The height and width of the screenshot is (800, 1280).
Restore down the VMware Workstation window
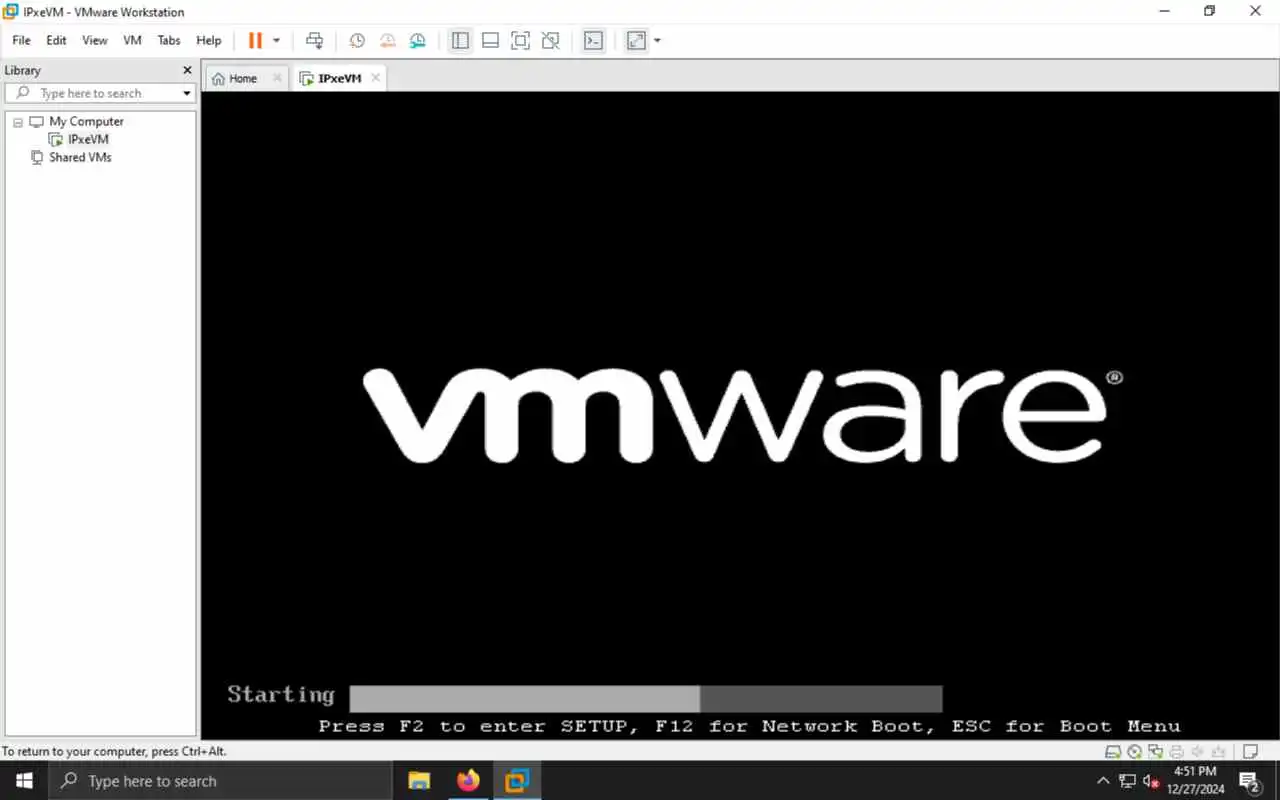coord(1209,11)
